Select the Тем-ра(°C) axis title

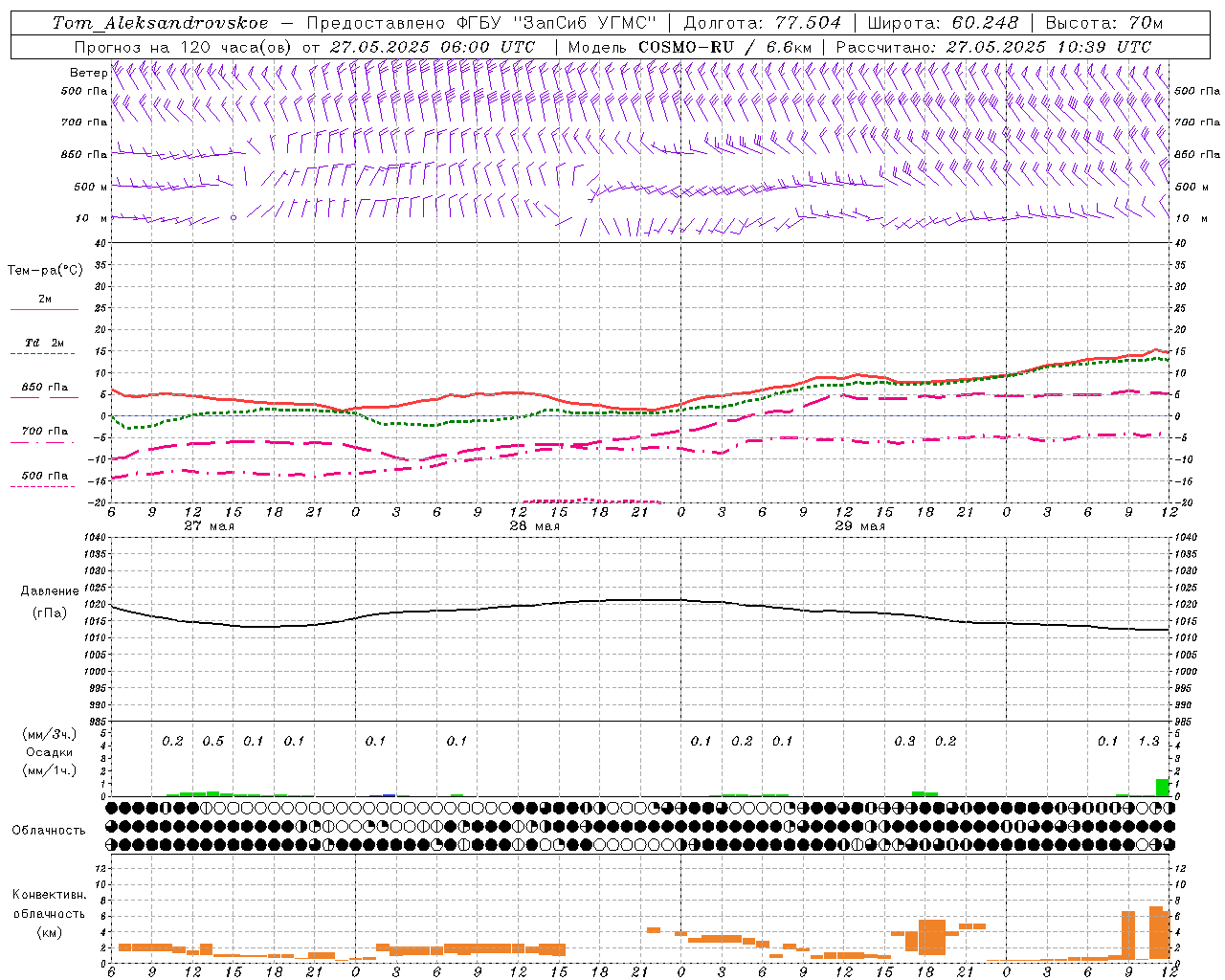[45, 271]
